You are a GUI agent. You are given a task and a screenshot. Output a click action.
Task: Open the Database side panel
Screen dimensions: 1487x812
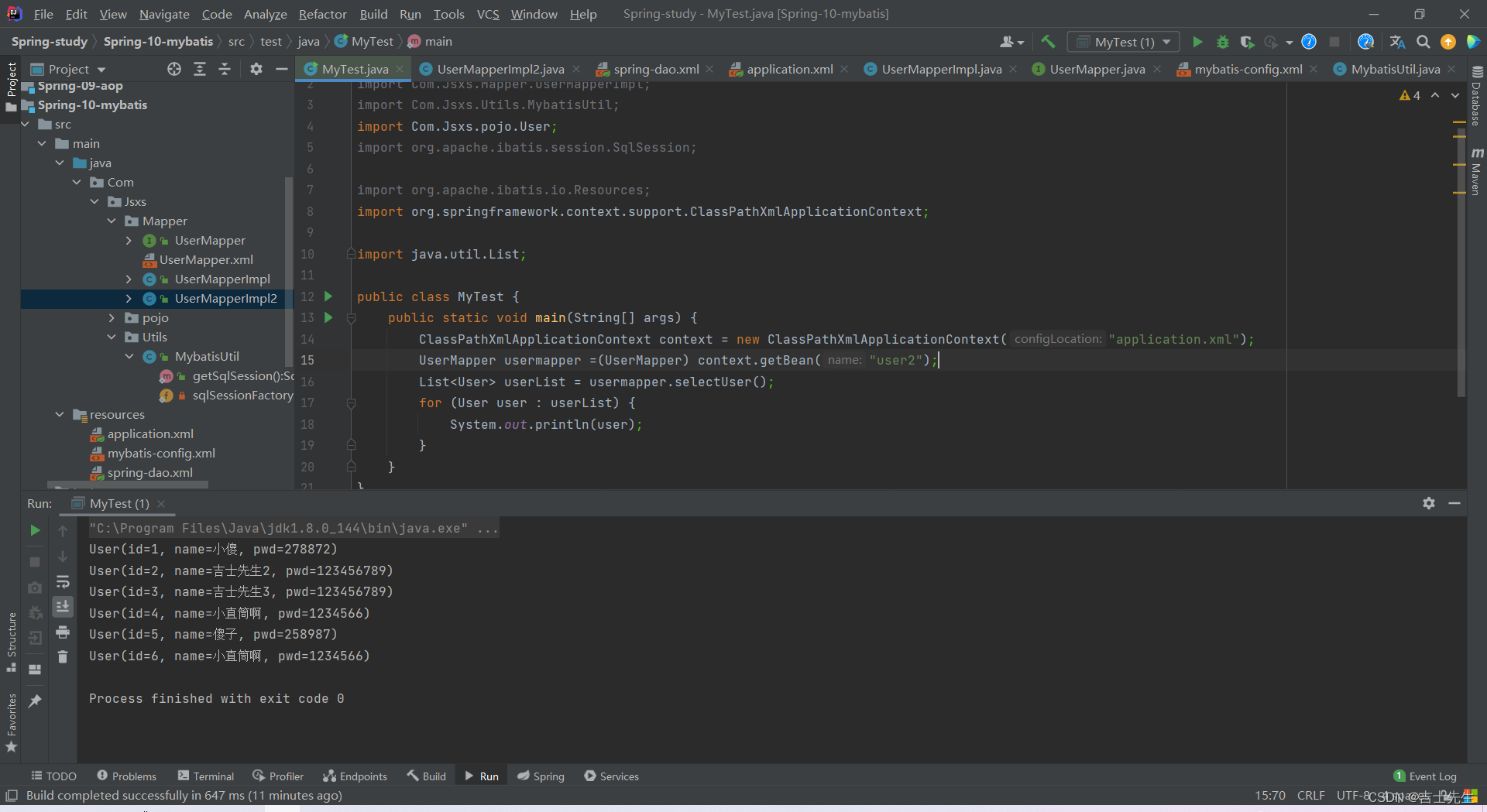(x=1476, y=97)
